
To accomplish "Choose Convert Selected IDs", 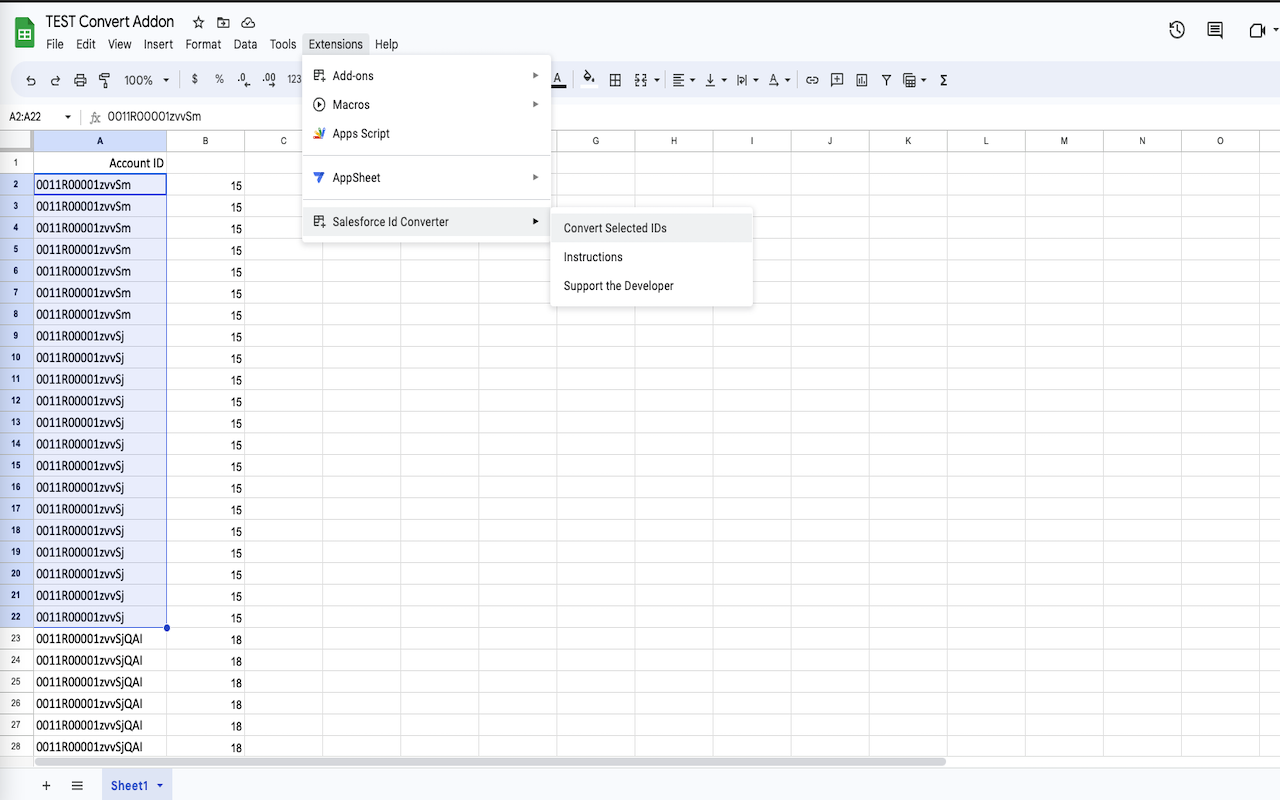I will pyautogui.click(x=651, y=228).
